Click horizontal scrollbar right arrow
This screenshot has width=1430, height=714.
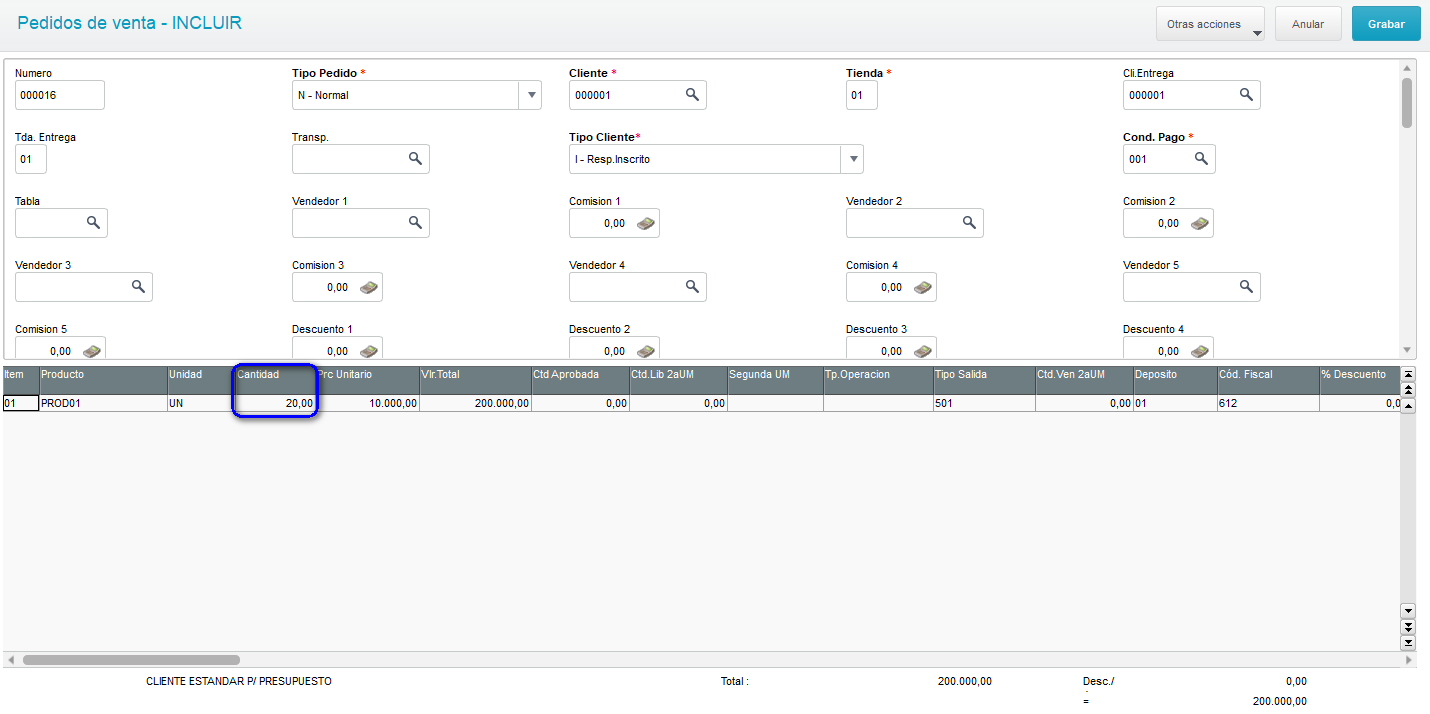[1409, 660]
